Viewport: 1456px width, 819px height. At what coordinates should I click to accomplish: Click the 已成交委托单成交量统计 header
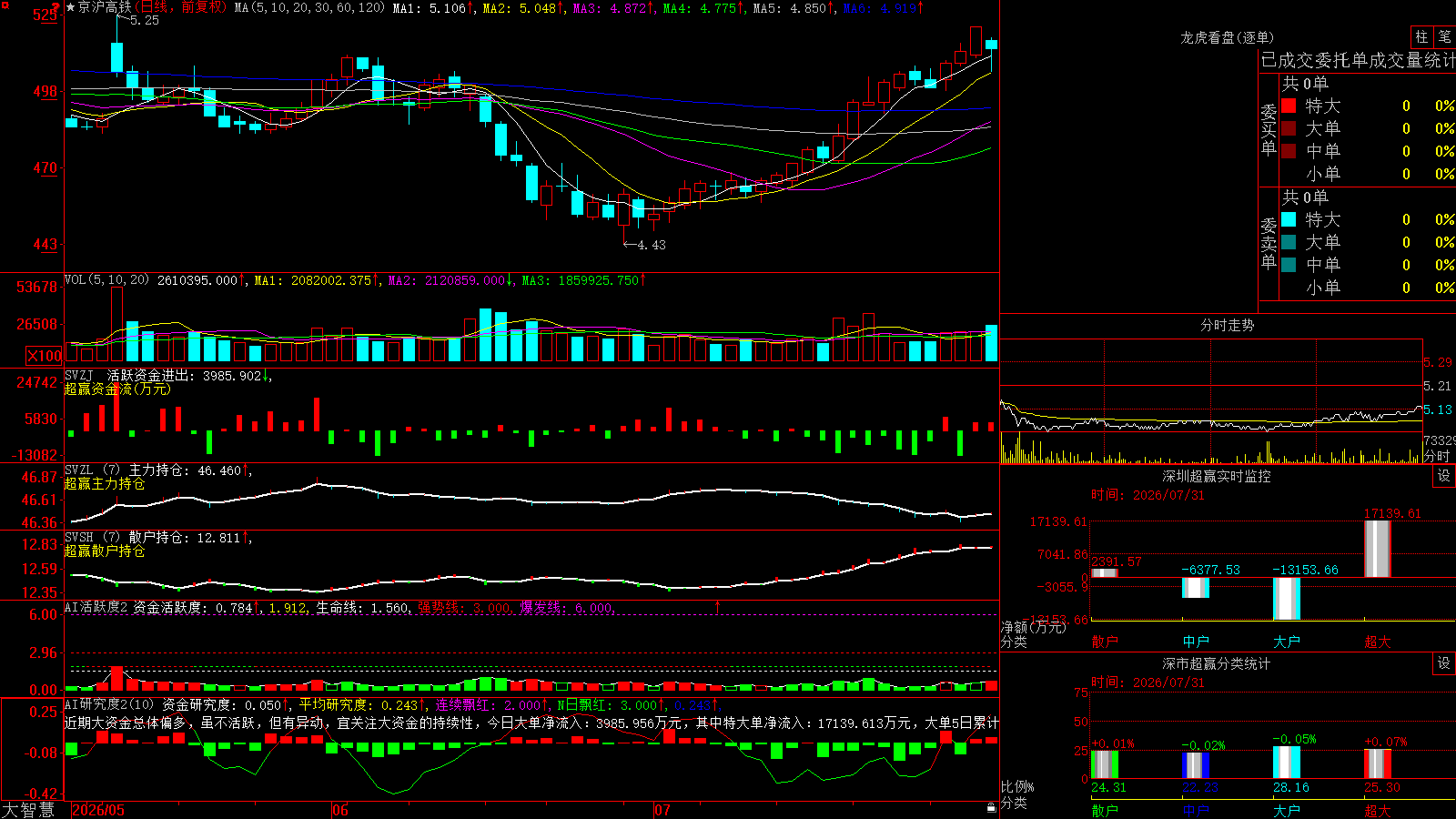click(1358, 60)
